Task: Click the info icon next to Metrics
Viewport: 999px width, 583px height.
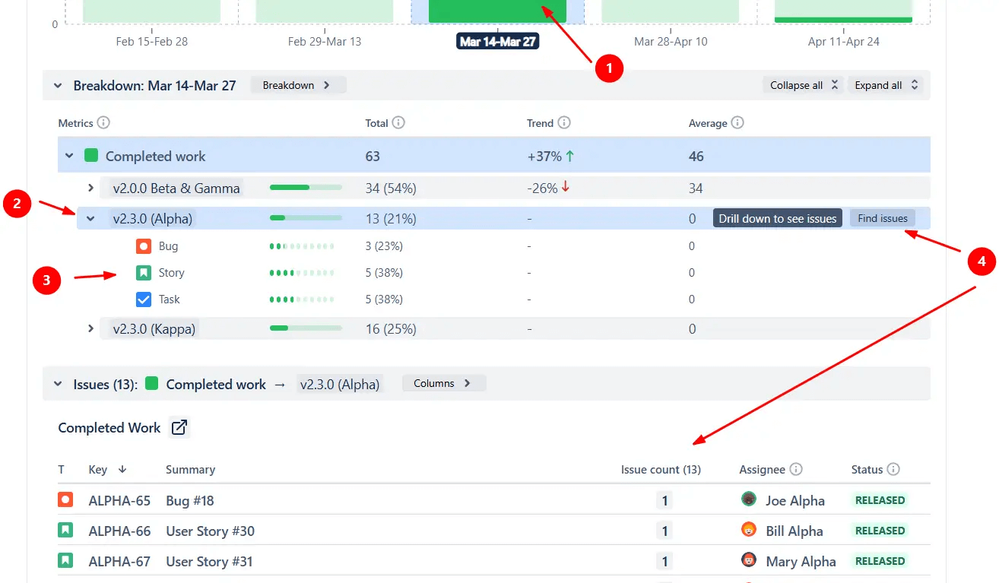Action: click(x=103, y=122)
